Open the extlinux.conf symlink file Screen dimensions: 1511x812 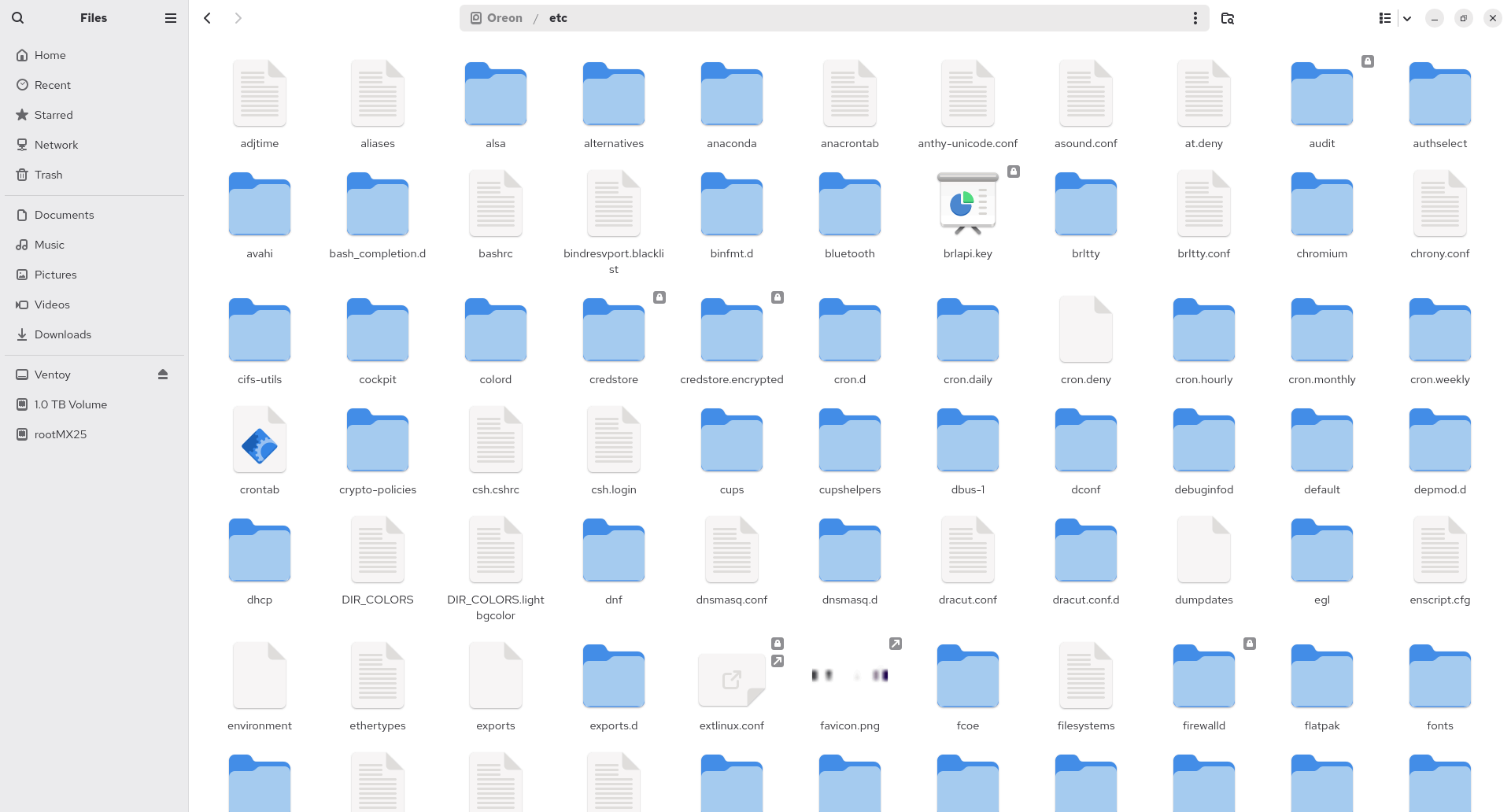(731, 677)
